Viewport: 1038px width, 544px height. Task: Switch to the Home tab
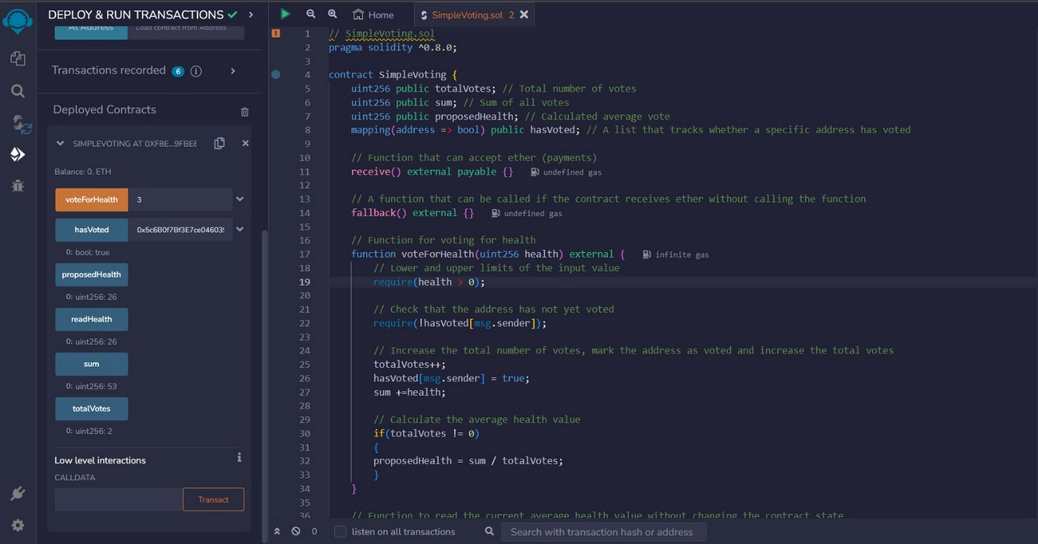[373, 15]
